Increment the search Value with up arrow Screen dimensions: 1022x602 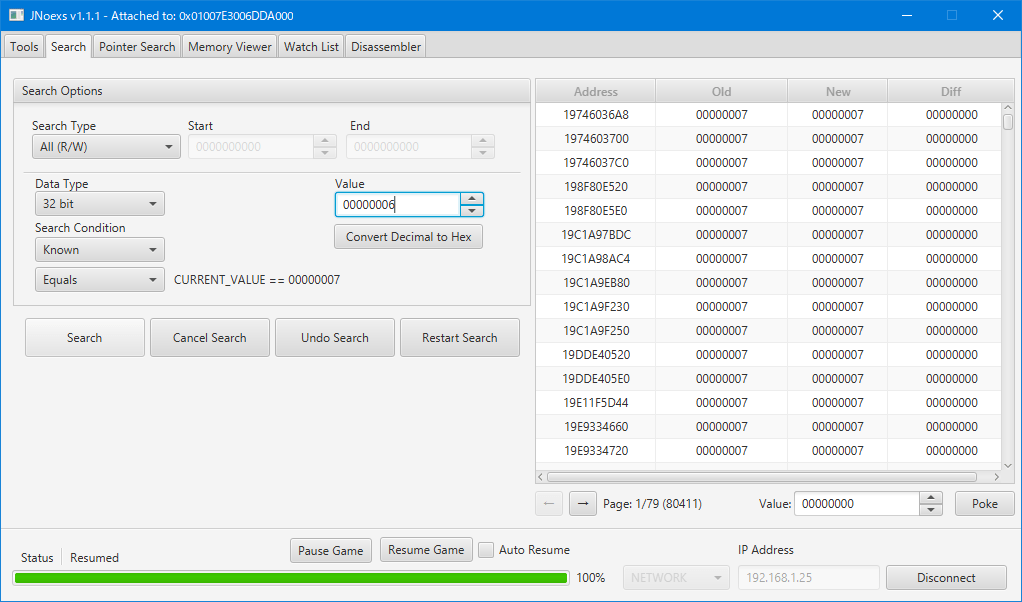click(472, 199)
